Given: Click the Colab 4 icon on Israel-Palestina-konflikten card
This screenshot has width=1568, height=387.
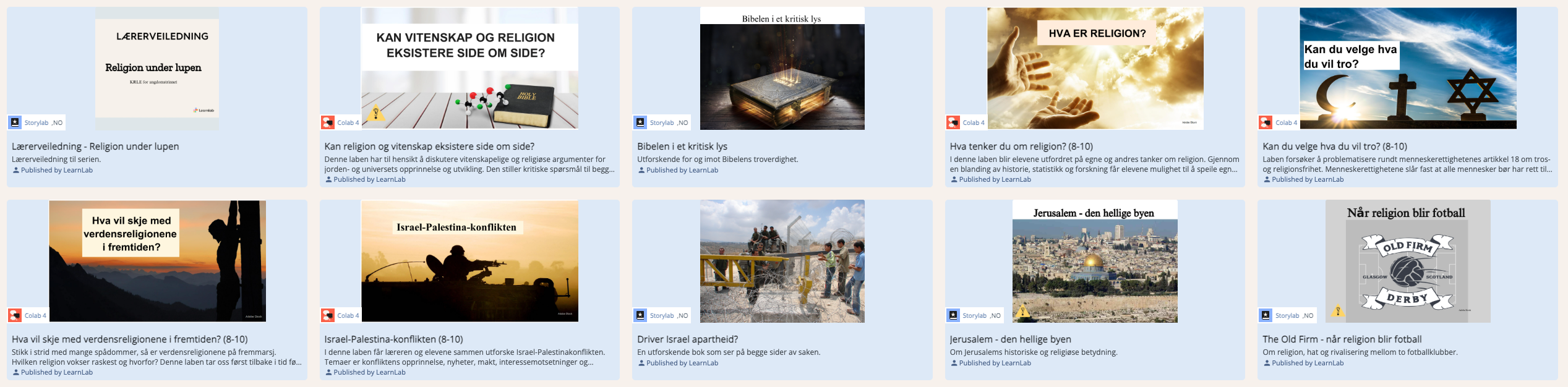Looking at the screenshot, I should pos(328,315).
